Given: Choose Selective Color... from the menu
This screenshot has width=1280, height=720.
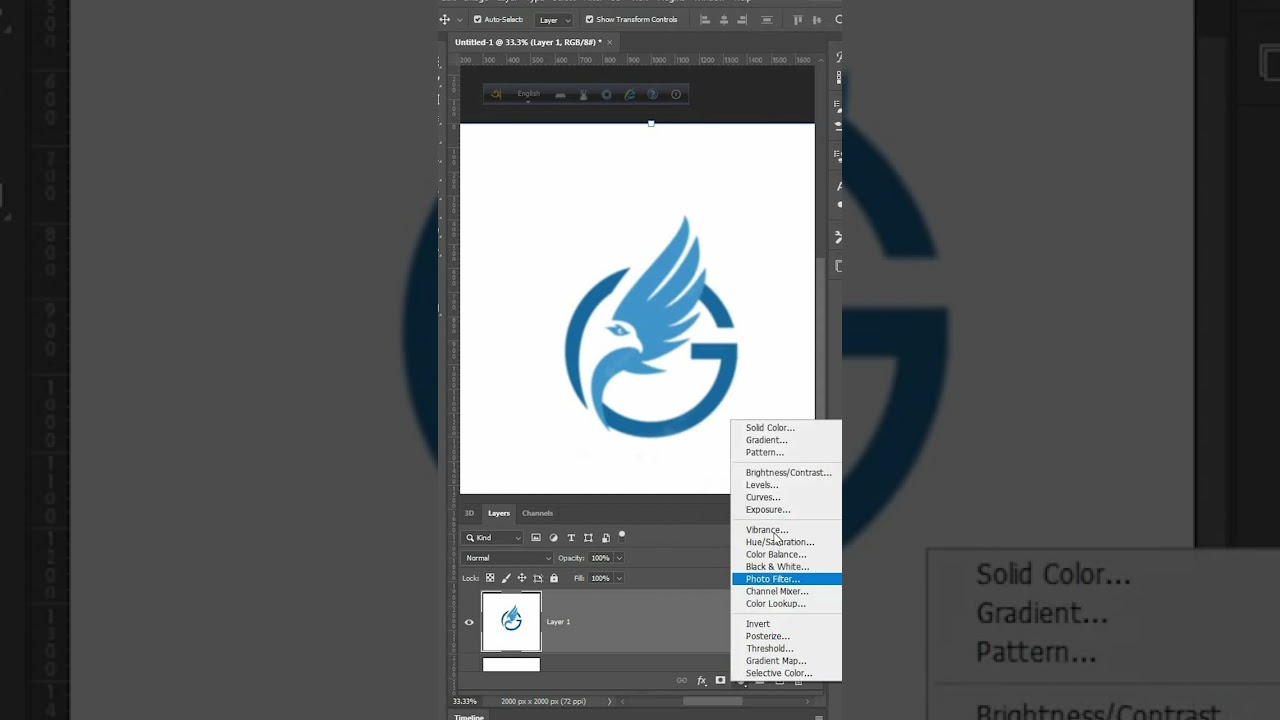Looking at the screenshot, I should pyautogui.click(x=787, y=673).
